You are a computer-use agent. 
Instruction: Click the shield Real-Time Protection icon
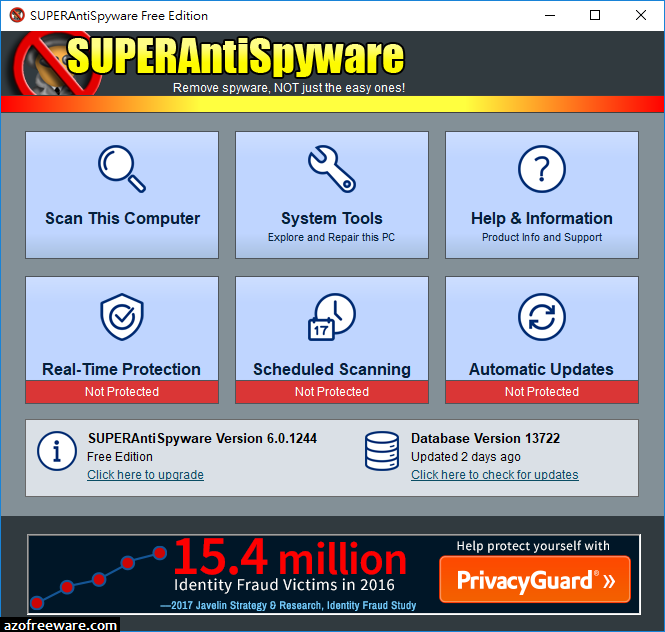pos(122,316)
